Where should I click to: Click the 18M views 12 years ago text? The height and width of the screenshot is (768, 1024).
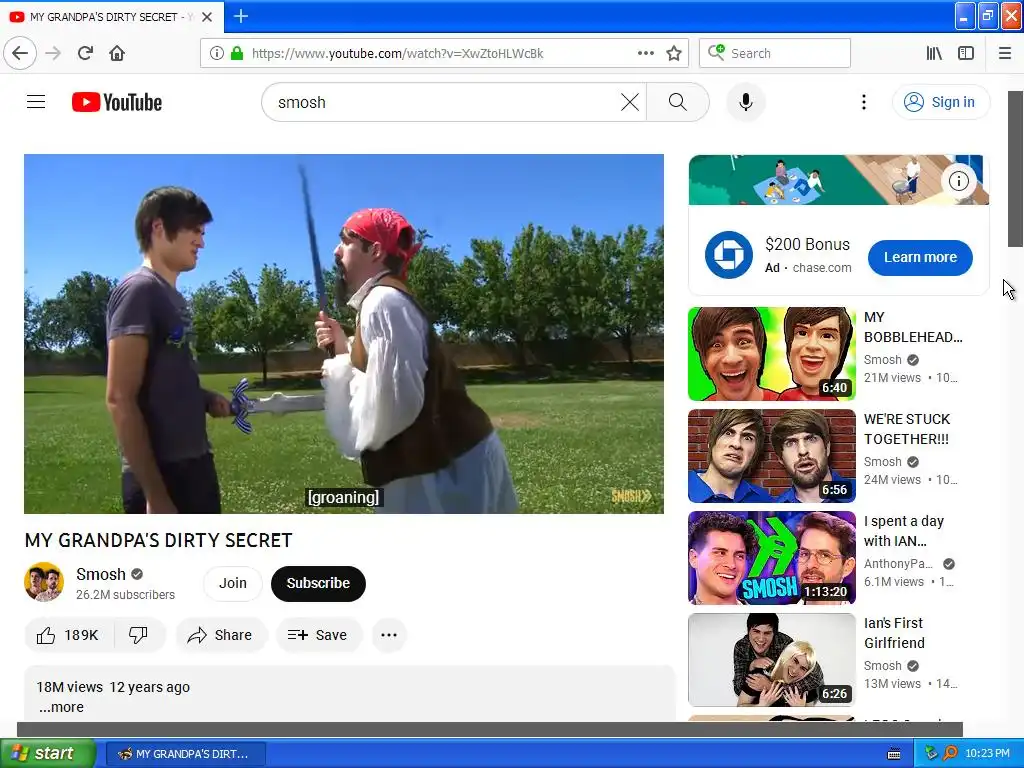tap(113, 687)
